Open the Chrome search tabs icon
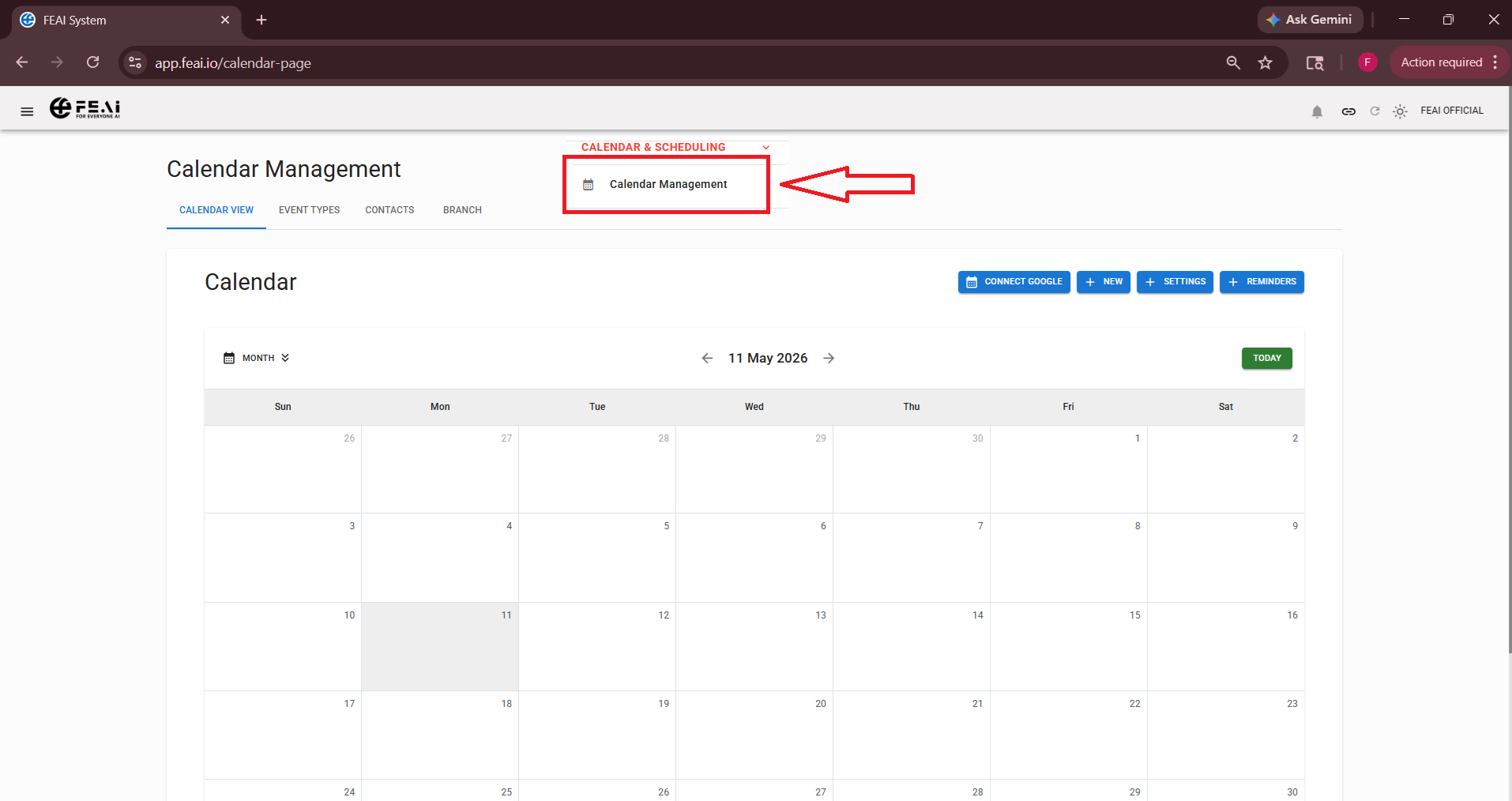The height and width of the screenshot is (801, 1512). pyautogui.click(x=1315, y=62)
